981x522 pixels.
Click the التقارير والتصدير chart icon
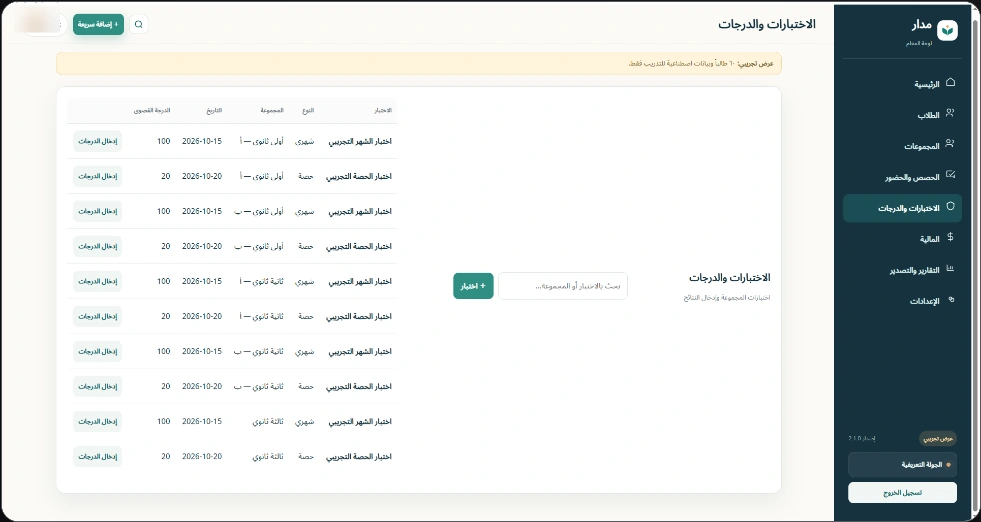click(x=950, y=269)
